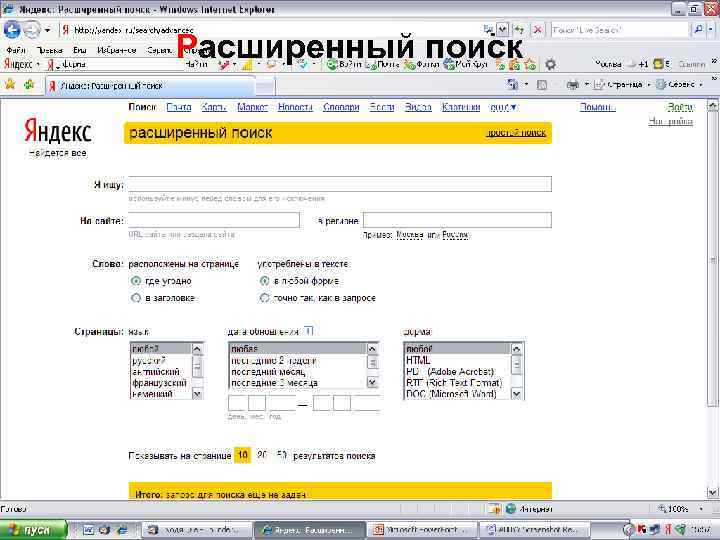Open a new tab with the blank tab button
The height and width of the screenshot is (540, 720).
[265, 86]
